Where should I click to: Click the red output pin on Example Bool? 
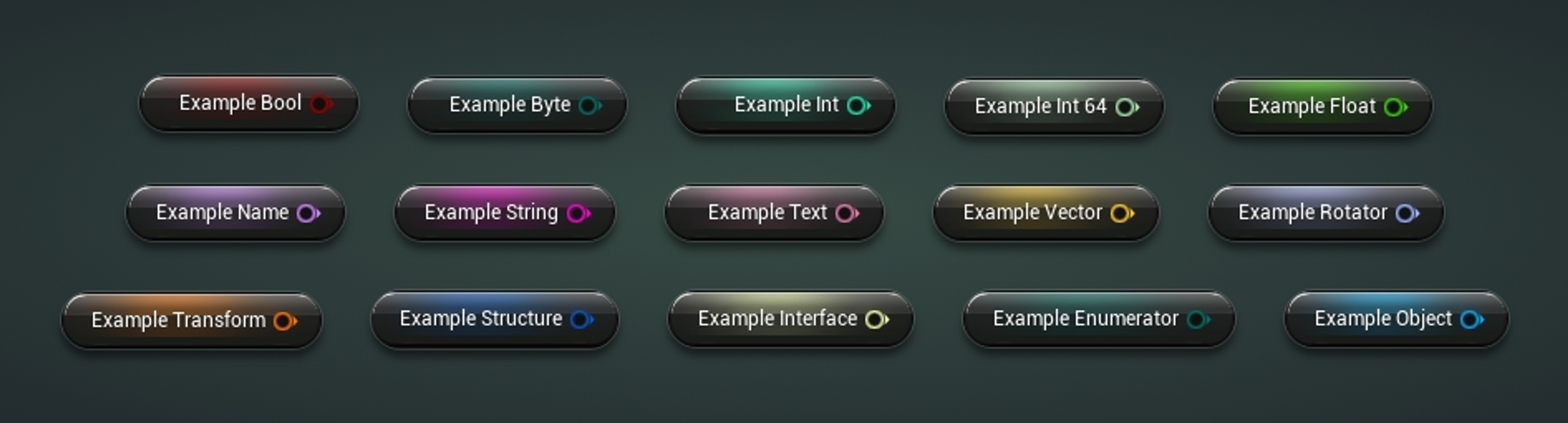click(x=321, y=104)
